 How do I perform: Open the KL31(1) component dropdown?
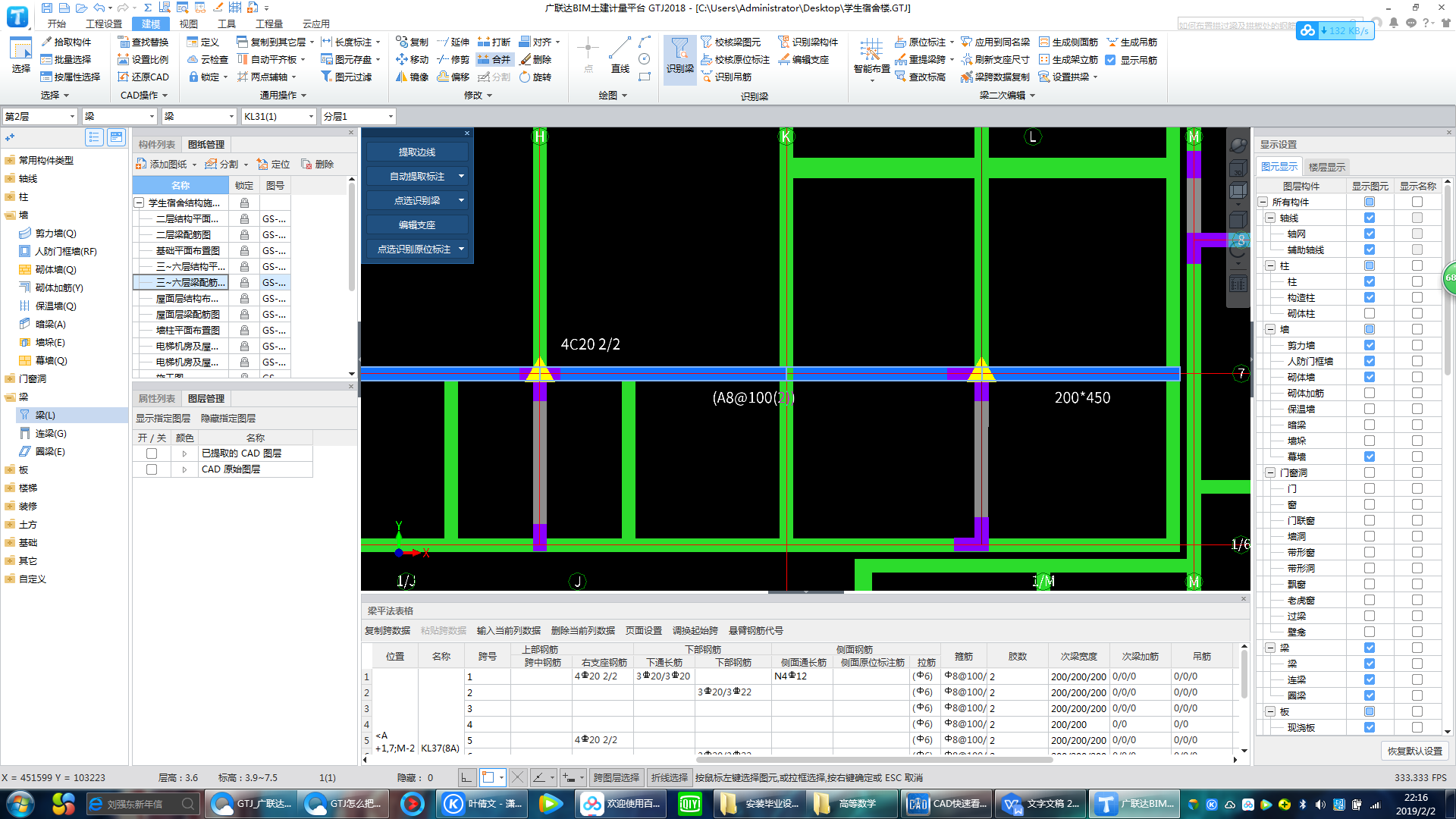coord(278,116)
